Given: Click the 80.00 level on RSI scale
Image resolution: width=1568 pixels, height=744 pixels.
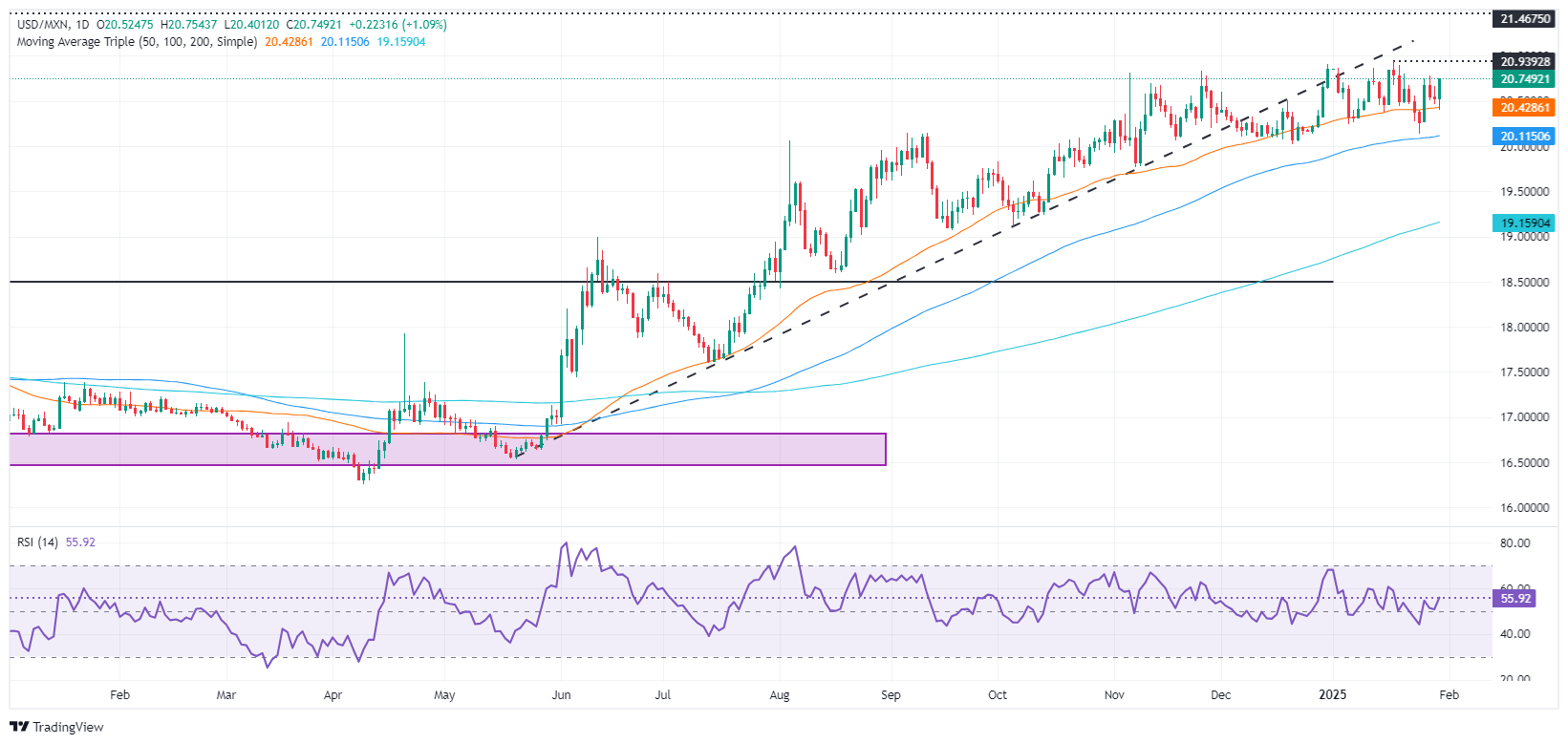Looking at the screenshot, I should pyautogui.click(x=1515, y=543).
